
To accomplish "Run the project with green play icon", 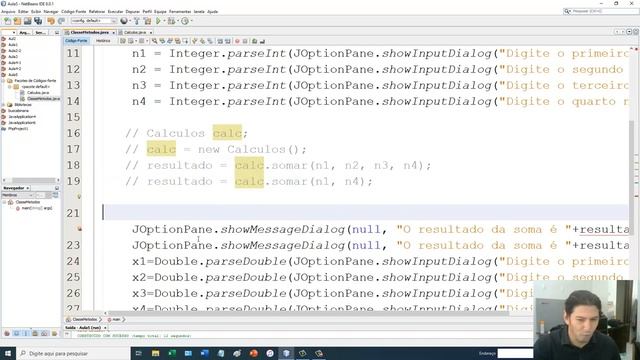I will point(158,21).
